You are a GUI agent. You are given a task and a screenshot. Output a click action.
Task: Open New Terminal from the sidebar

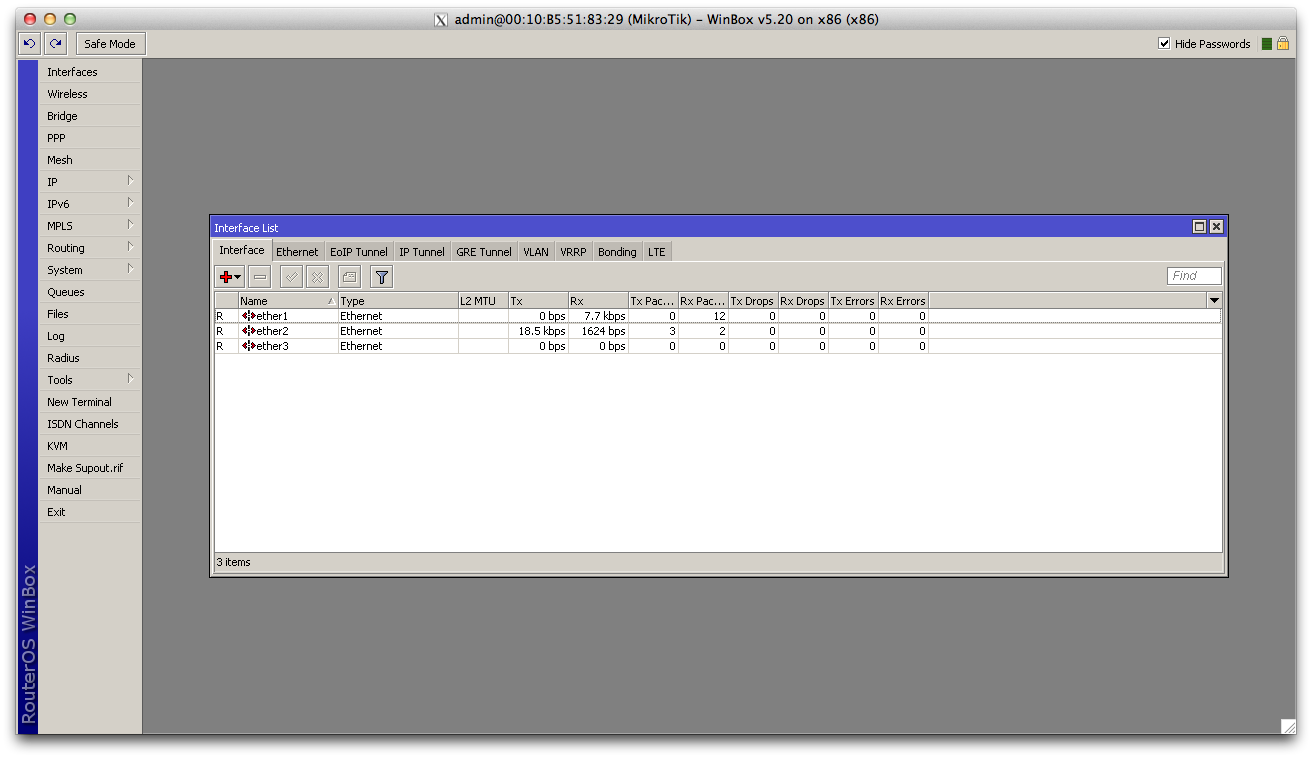click(x=90, y=402)
